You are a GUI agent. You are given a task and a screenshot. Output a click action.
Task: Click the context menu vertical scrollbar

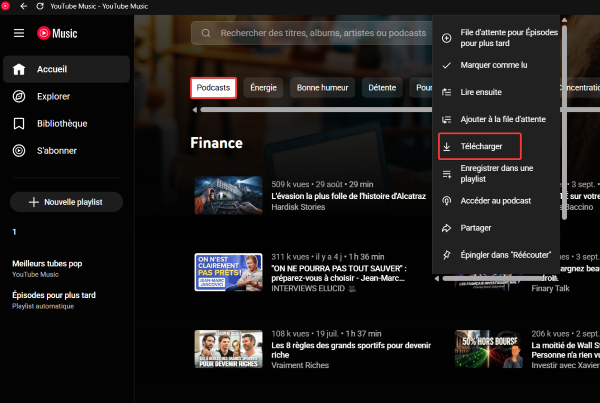coord(564,122)
